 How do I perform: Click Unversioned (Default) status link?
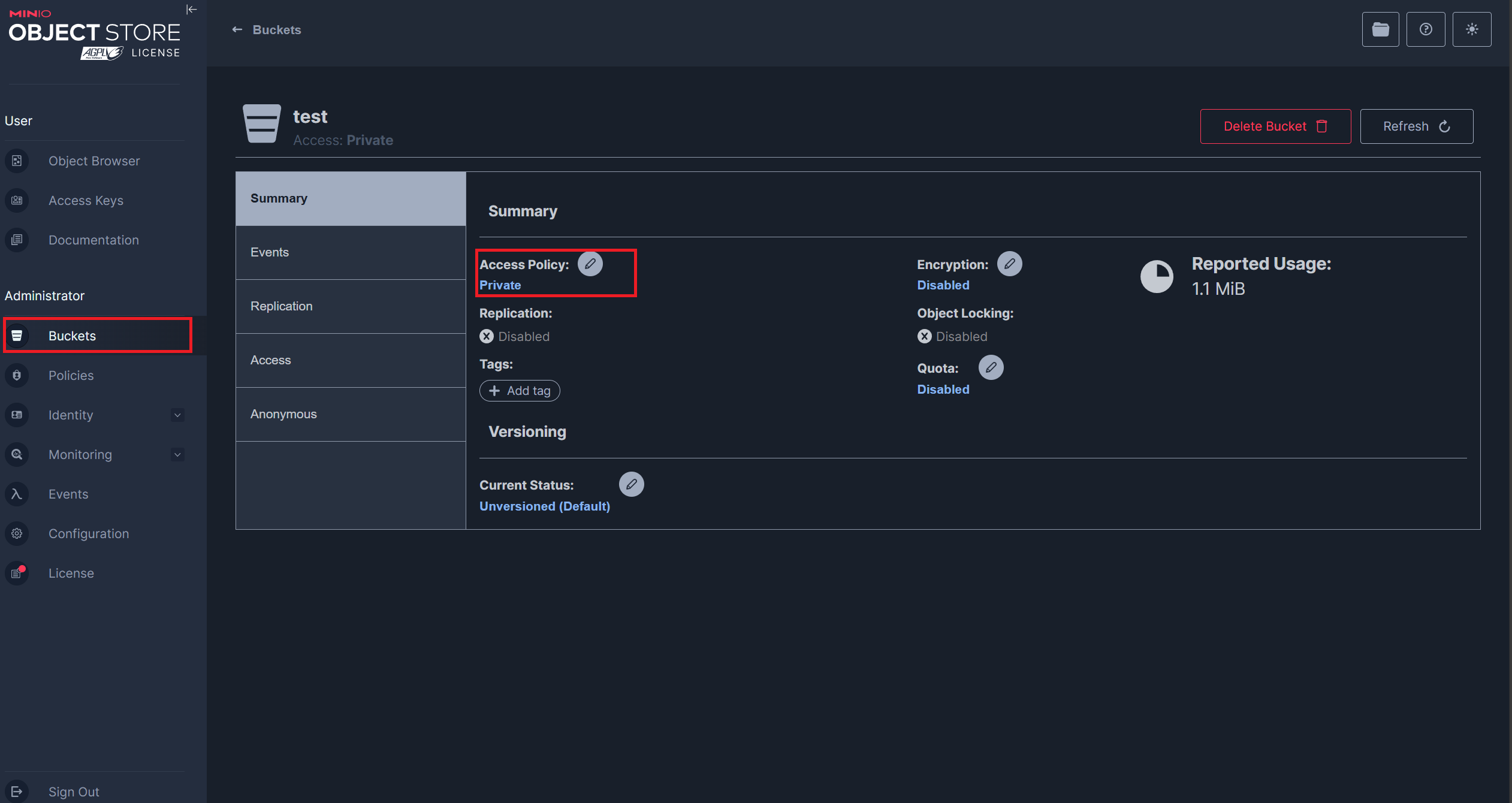click(545, 506)
